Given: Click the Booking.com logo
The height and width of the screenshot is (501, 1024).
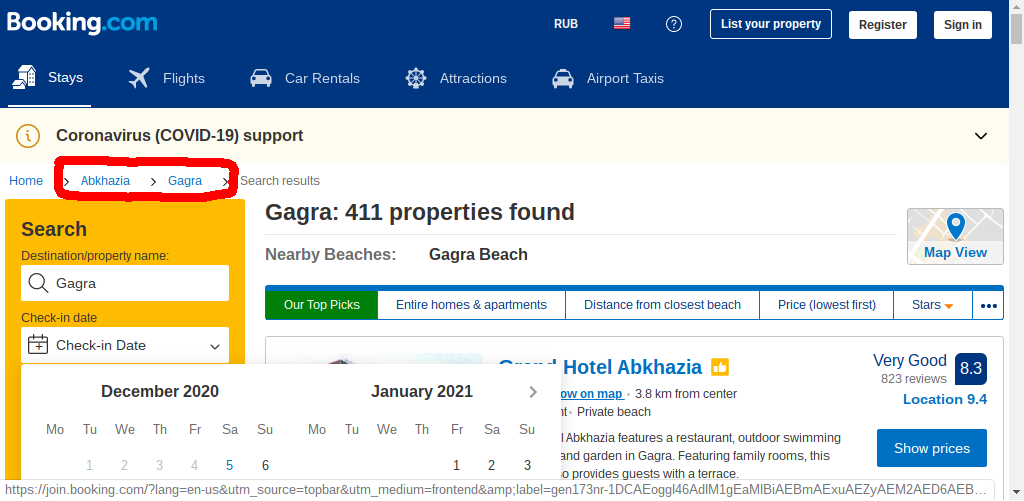Looking at the screenshot, I should coord(82,23).
